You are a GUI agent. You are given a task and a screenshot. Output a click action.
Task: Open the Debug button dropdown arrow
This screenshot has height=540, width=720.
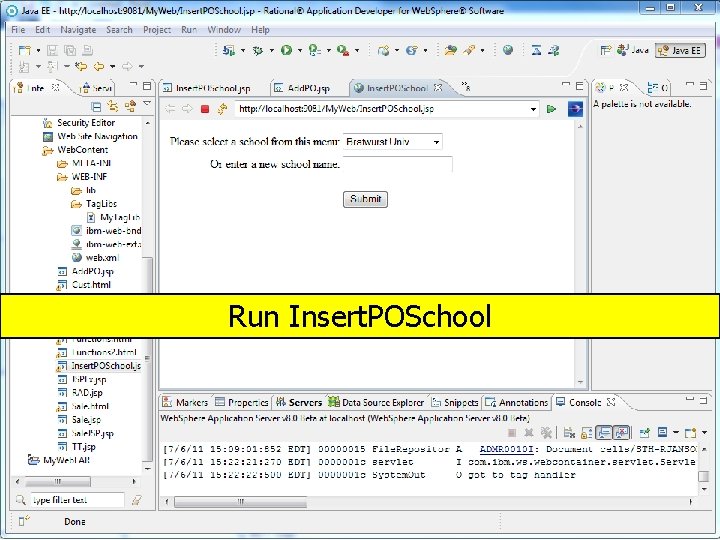pyautogui.click(x=271, y=51)
